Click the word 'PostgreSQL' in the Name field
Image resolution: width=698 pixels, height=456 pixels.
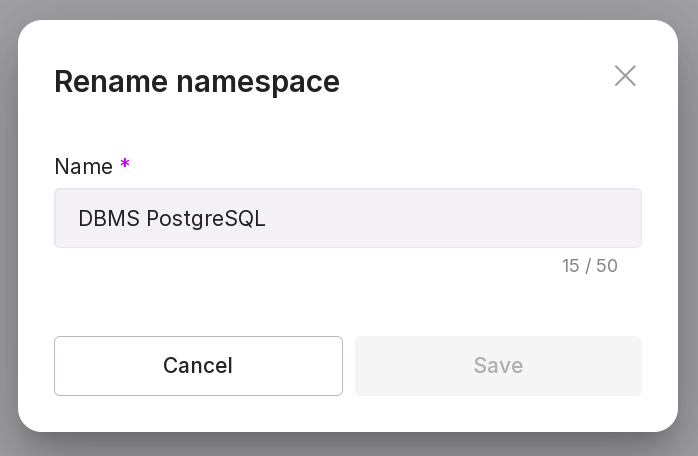pyautogui.click(x=206, y=218)
